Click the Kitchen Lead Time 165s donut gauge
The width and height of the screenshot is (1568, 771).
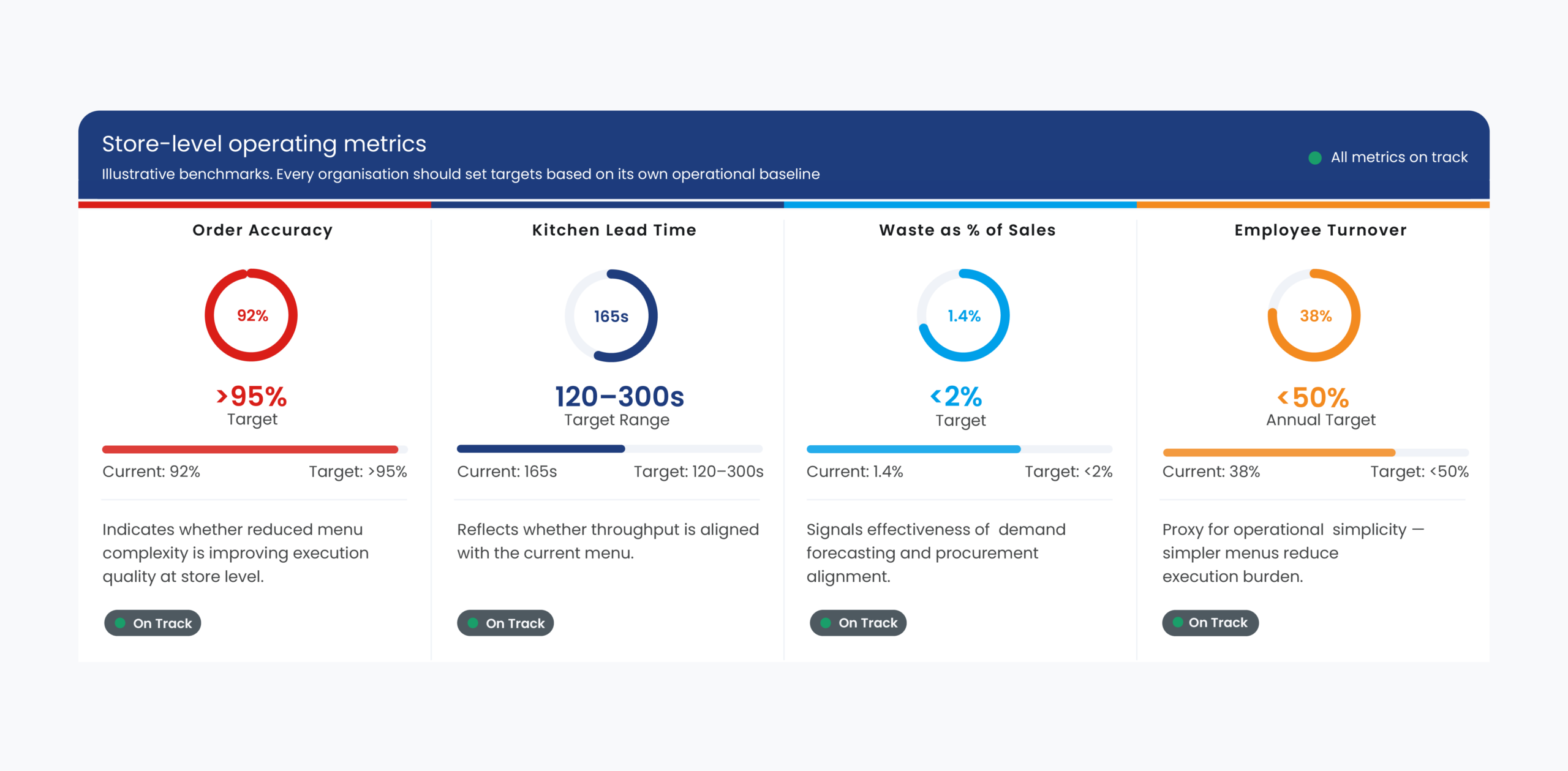611,316
